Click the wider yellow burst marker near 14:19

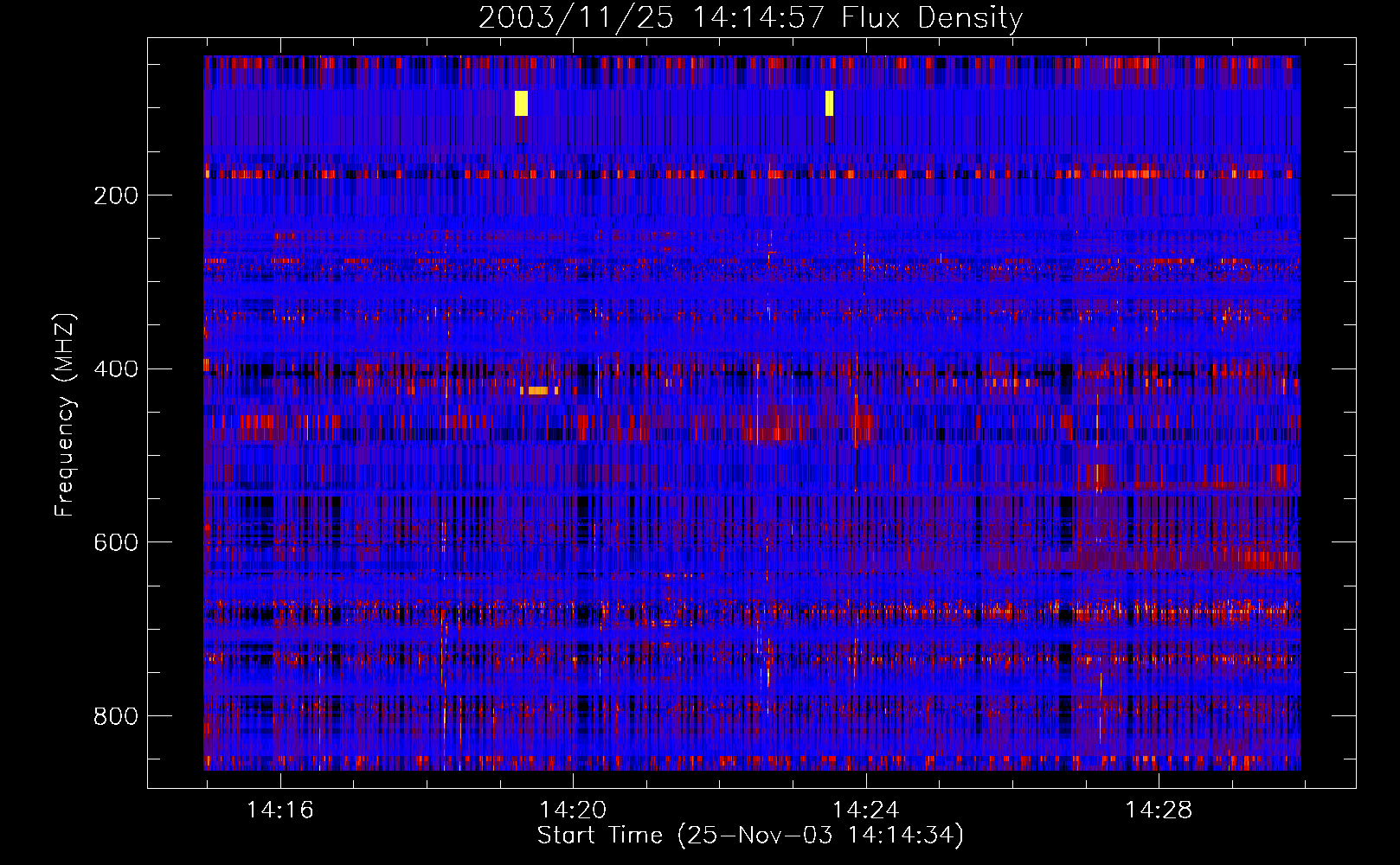pyautogui.click(x=521, y=103)
